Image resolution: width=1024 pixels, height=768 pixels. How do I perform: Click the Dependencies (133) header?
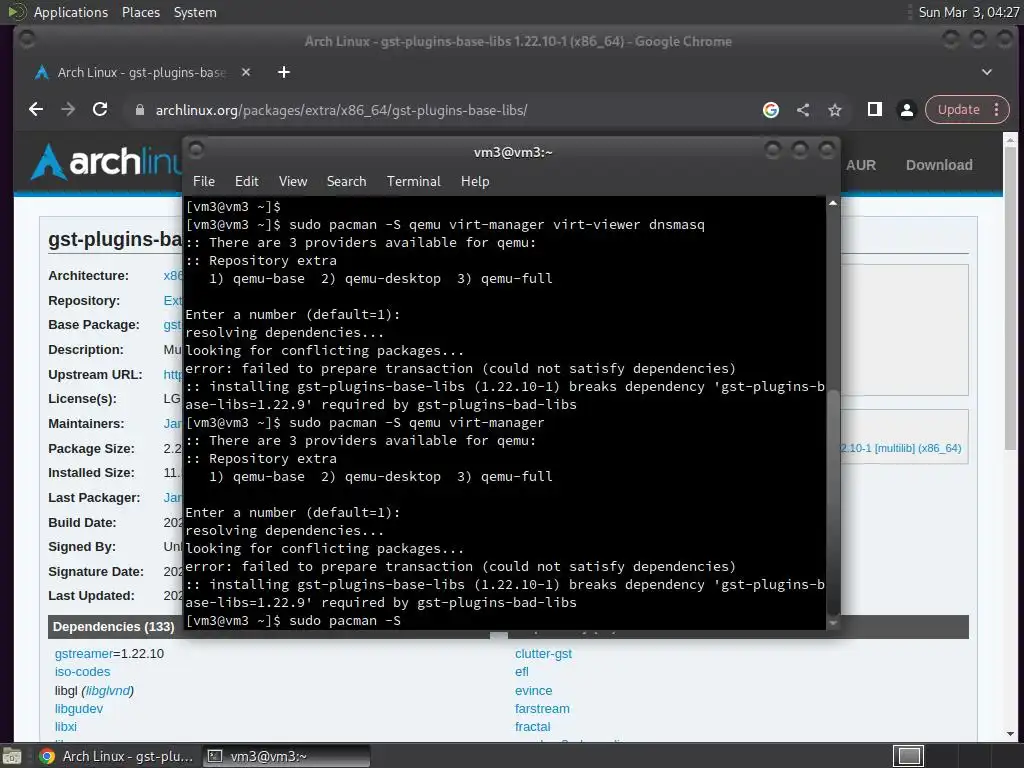pyautogui.click(x=114, y=627)
